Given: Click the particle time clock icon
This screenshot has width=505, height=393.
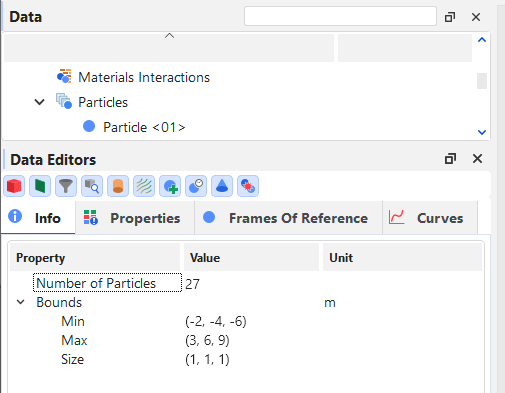Looking at the screenshot, I should [x=196, y=186].
